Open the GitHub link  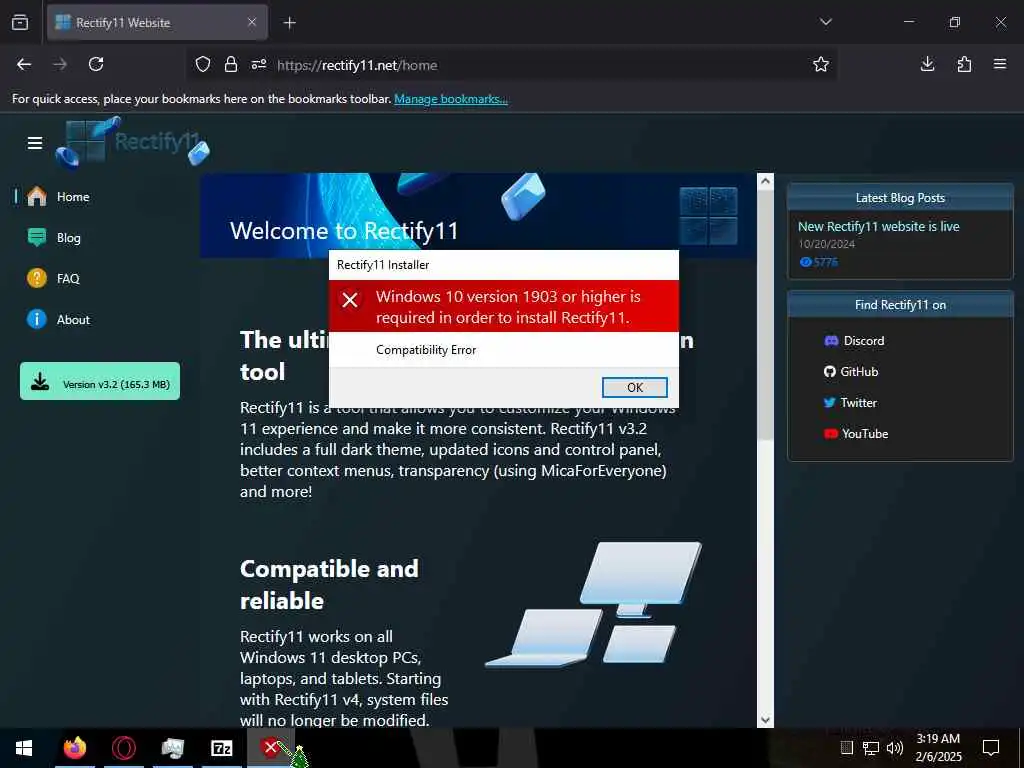click(x=851, y=372)
